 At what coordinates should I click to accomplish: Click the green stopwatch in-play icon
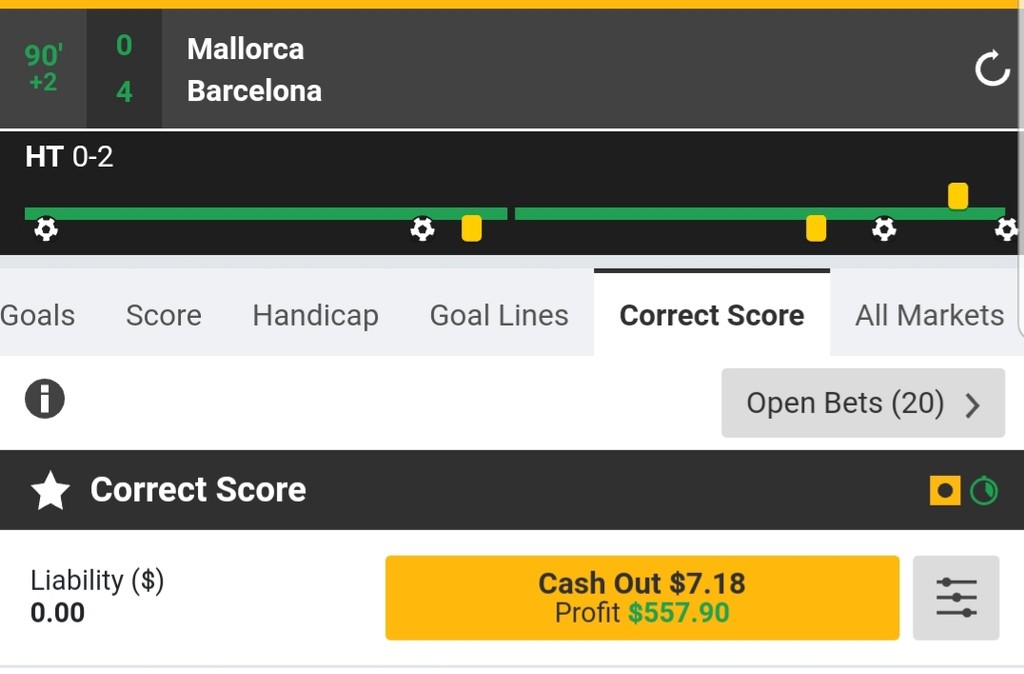(x=984, y=490)
